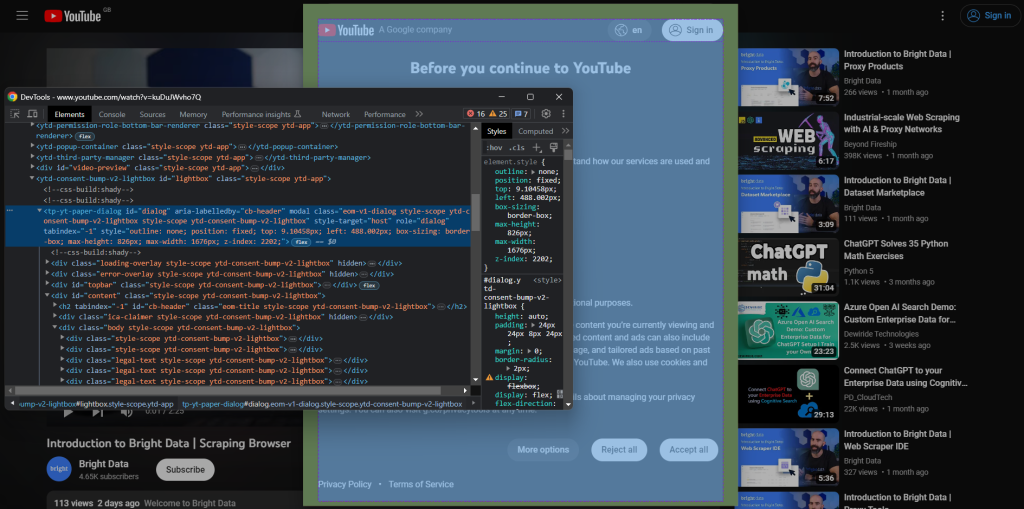The width and height of the screenshot is (1024, 509).
Task: Open the Terms of Service link
Action: point(421,484)
